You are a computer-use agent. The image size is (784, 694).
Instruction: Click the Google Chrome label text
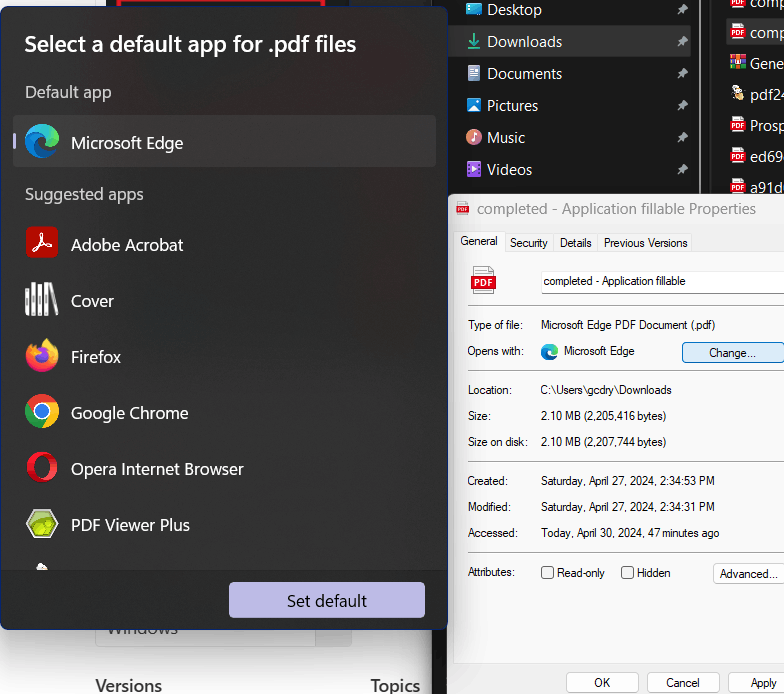tap(130, 414)
